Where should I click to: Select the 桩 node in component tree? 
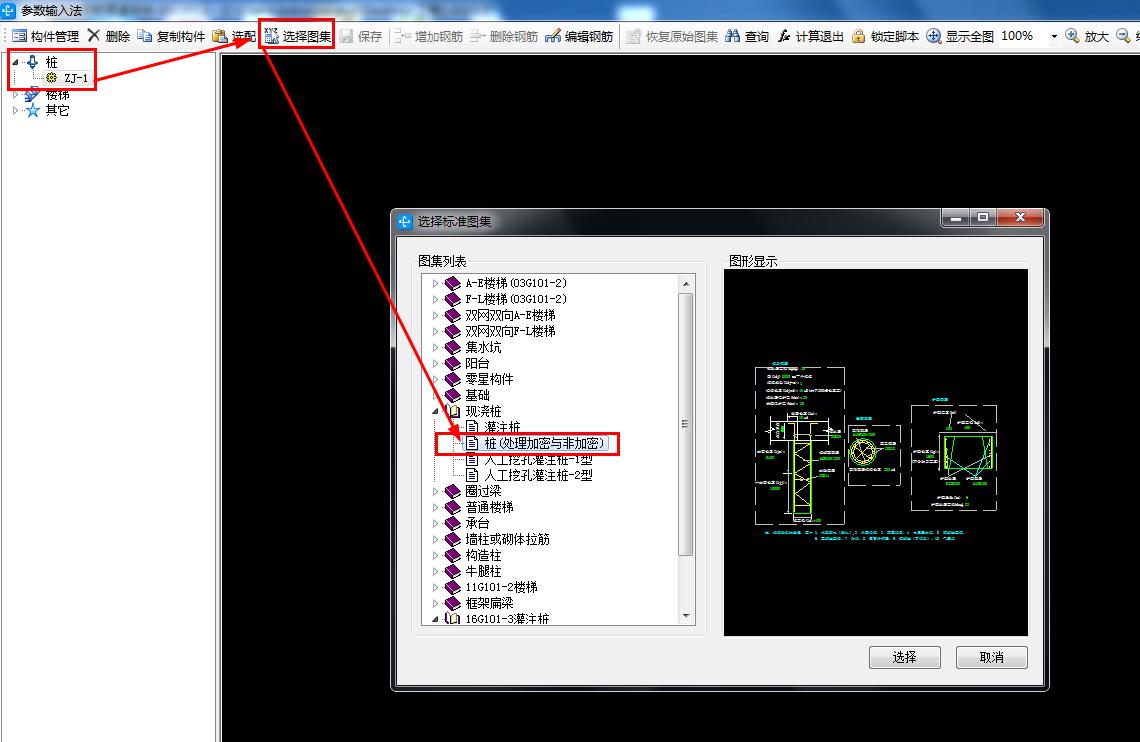pos(52,62)
